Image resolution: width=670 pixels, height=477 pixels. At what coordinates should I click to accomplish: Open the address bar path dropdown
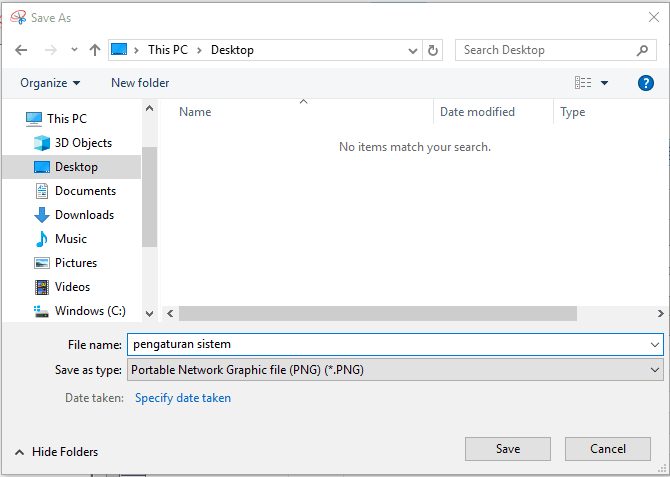[412, 50]
